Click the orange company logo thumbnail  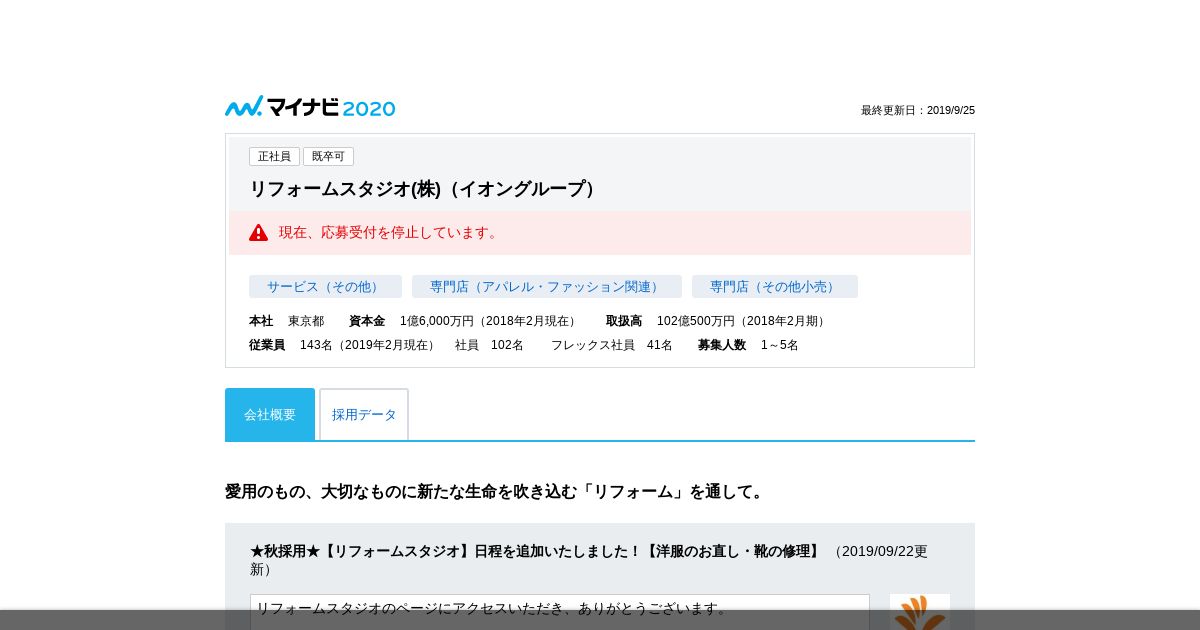920,612
